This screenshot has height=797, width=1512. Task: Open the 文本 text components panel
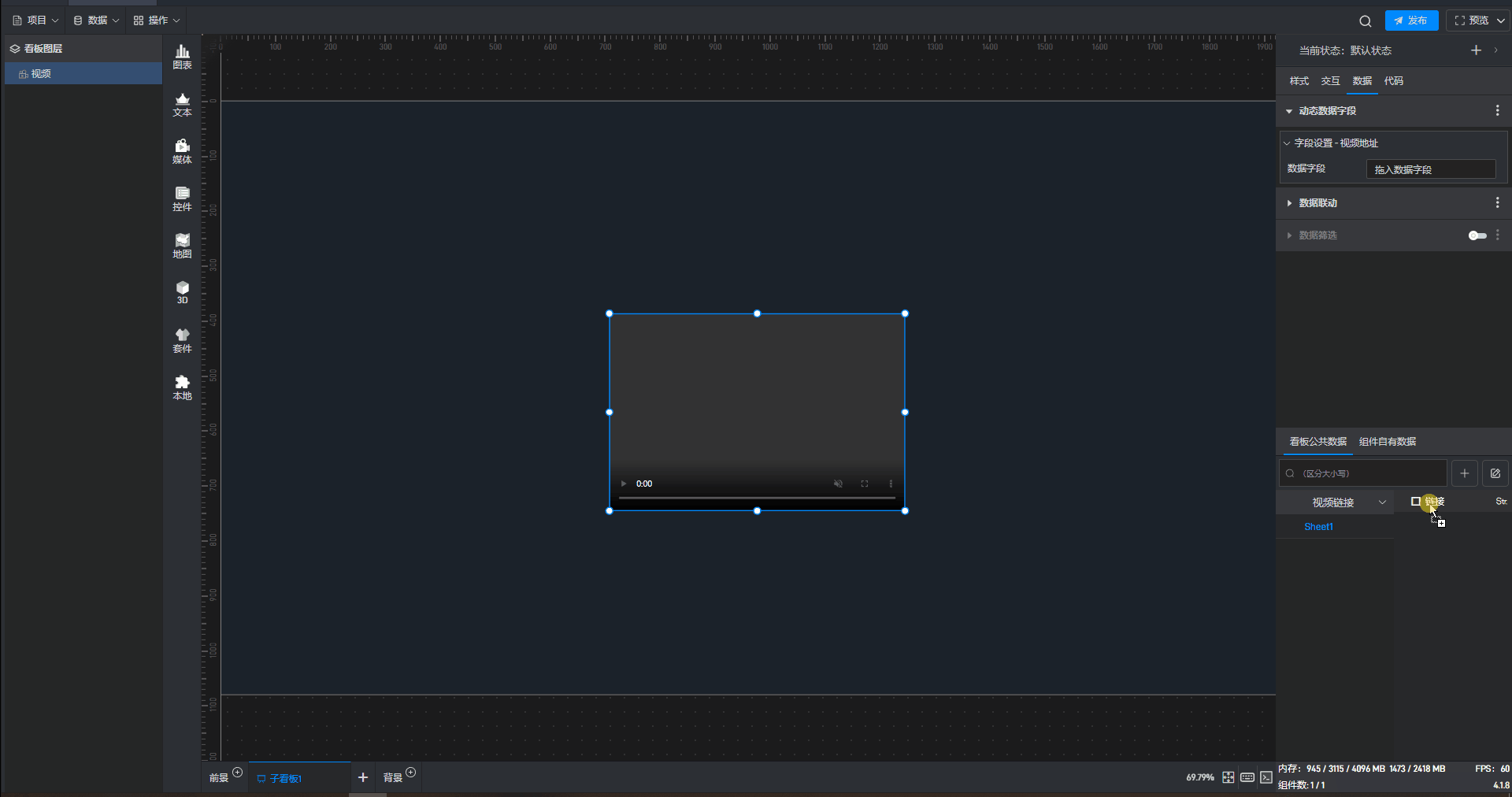pyautogui.click(x=182, y=104)
